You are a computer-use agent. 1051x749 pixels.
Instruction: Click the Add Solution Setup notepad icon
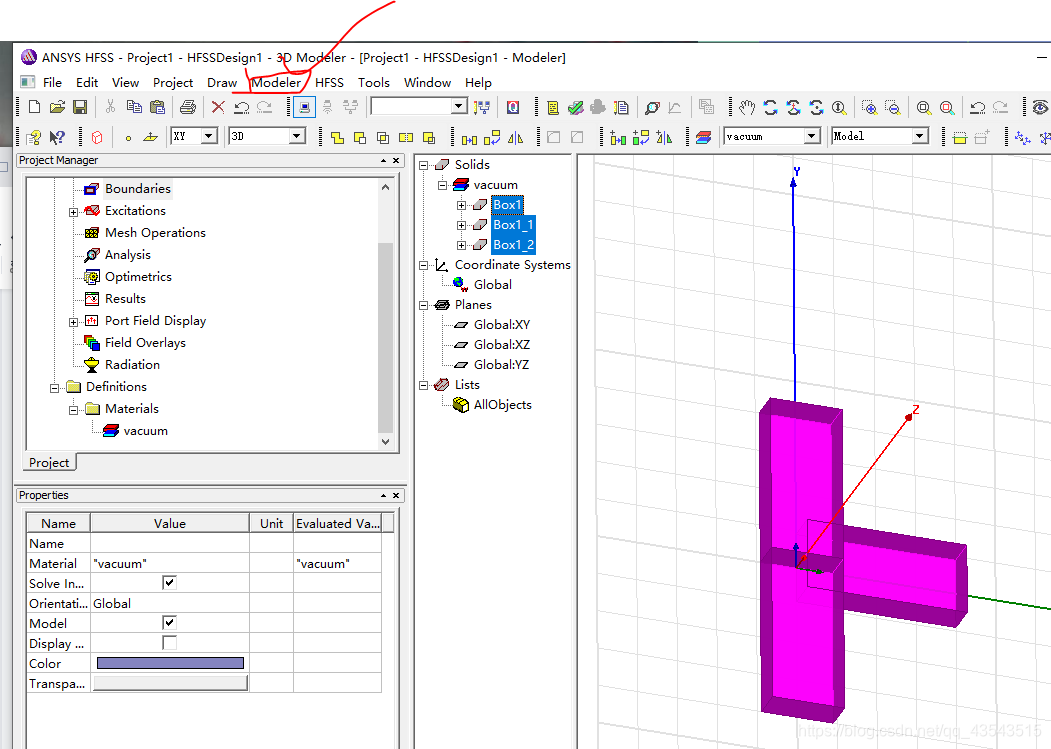point(553,107)
